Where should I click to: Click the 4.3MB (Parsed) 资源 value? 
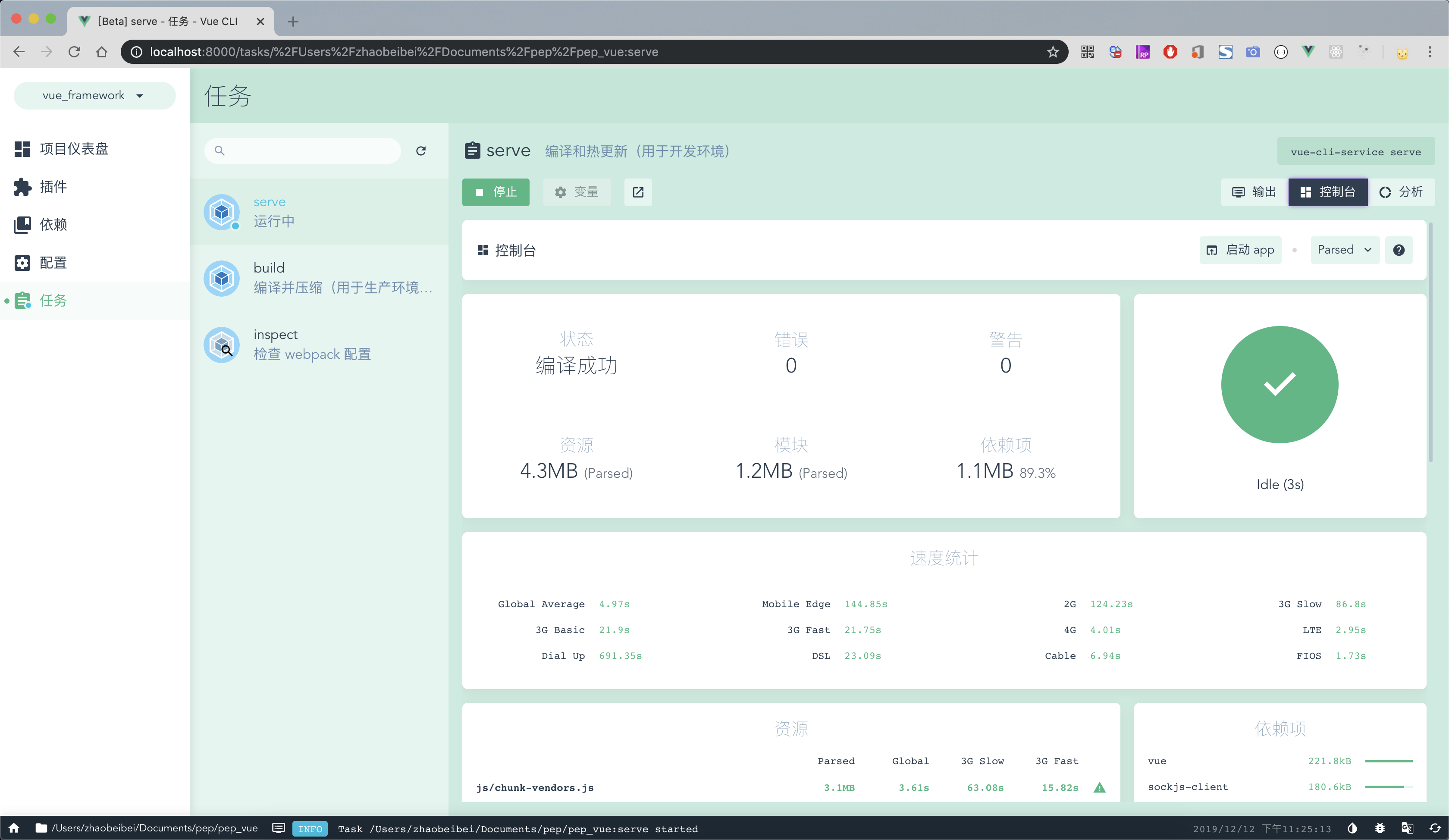[x=576, y=471]
